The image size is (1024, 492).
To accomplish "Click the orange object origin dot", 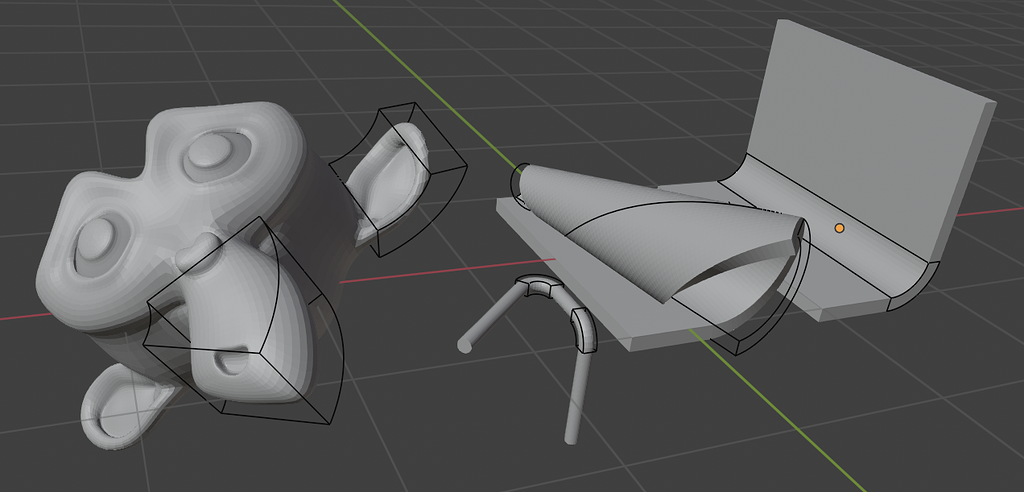I will (x=839, y=228).
